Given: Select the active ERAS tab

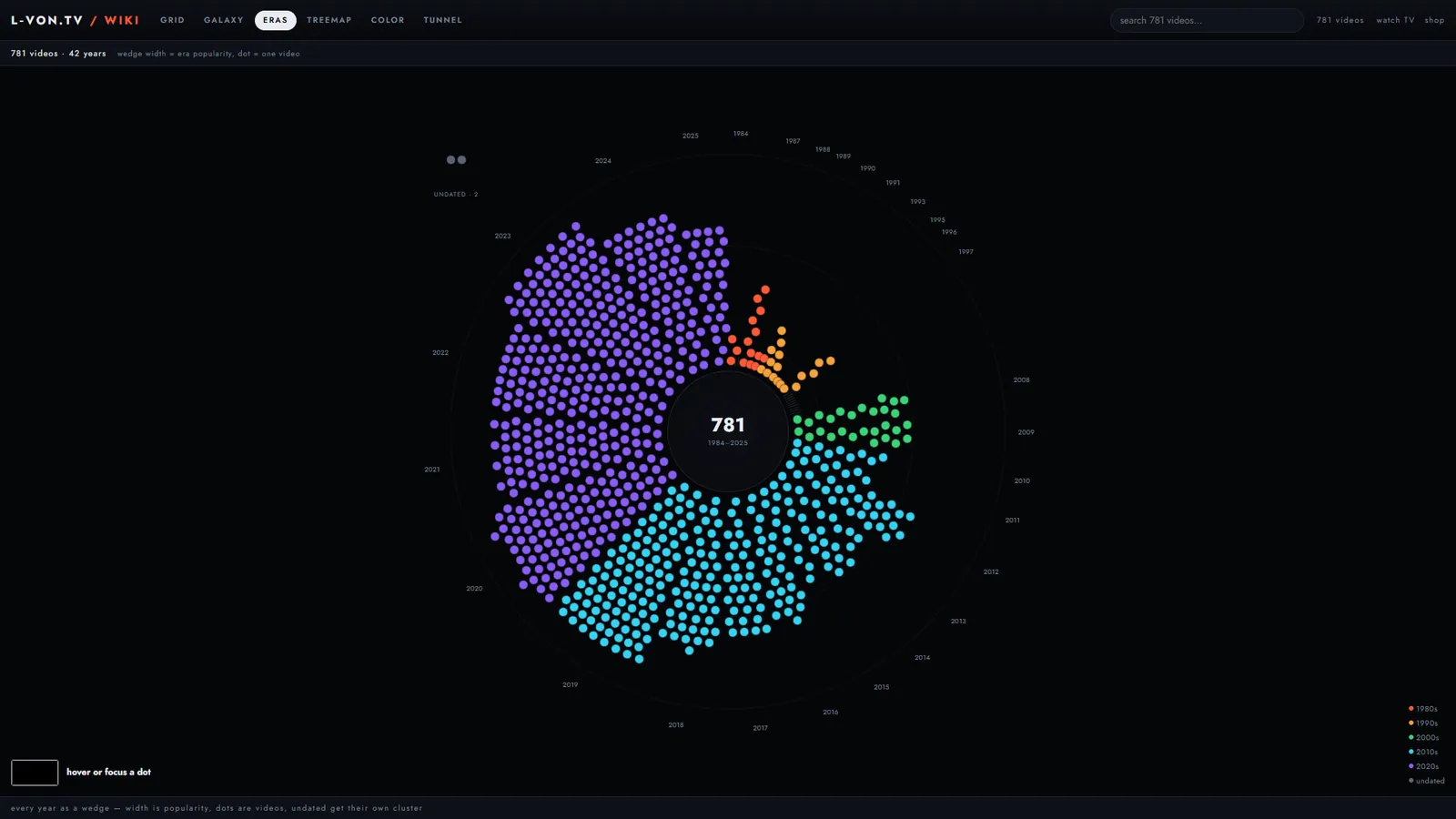Looking at the screenshot, I should [x=276, y=20].
